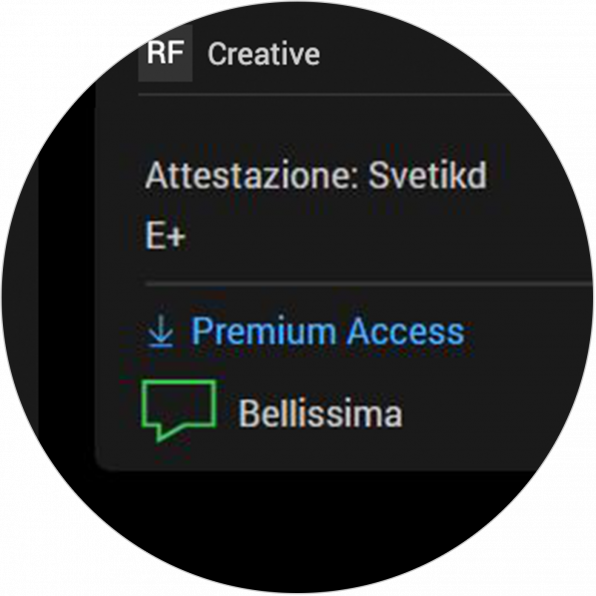
Task: Select the Svetikd contributor name
Action: 428,175
